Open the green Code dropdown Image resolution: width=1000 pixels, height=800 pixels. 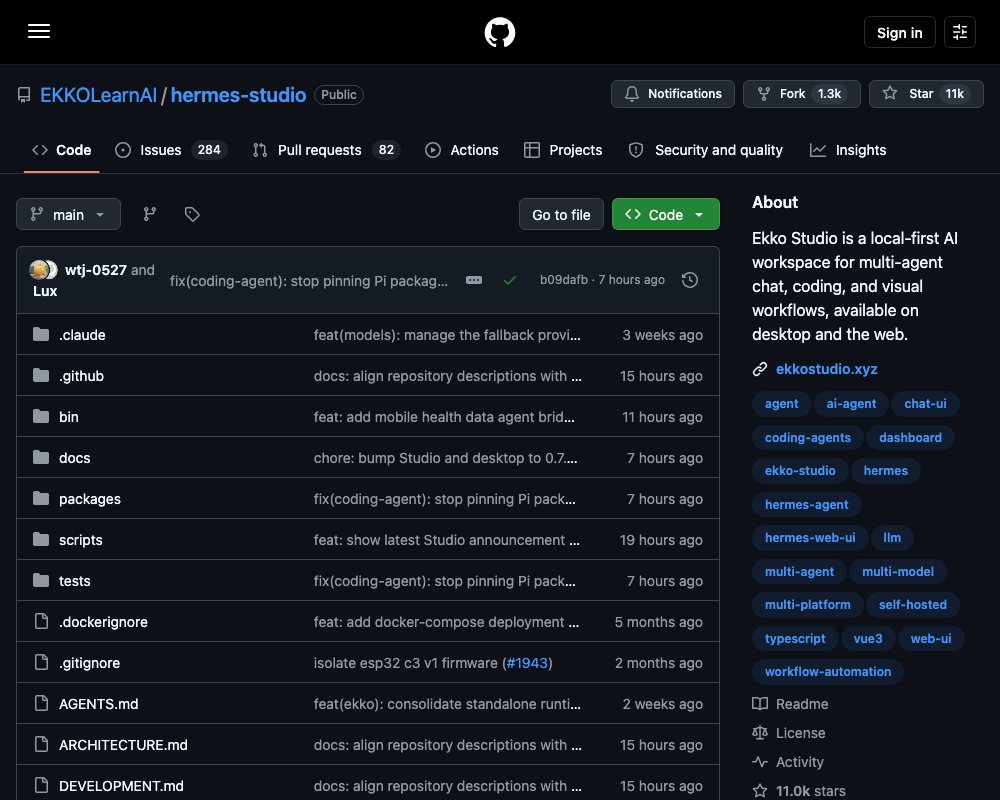[x=665, y=214]
